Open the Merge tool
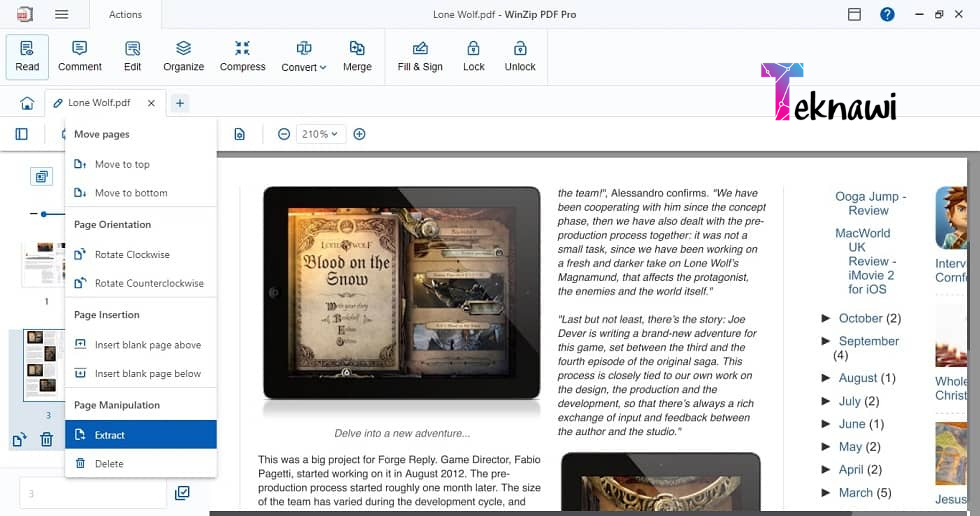 (357, 57)
